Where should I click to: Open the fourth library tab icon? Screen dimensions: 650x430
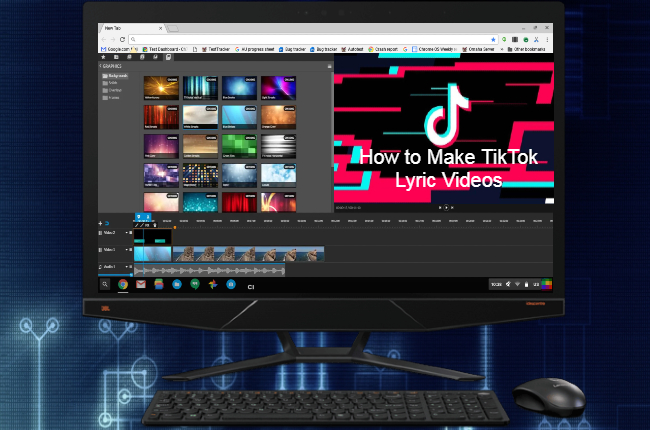pos(142,57)
